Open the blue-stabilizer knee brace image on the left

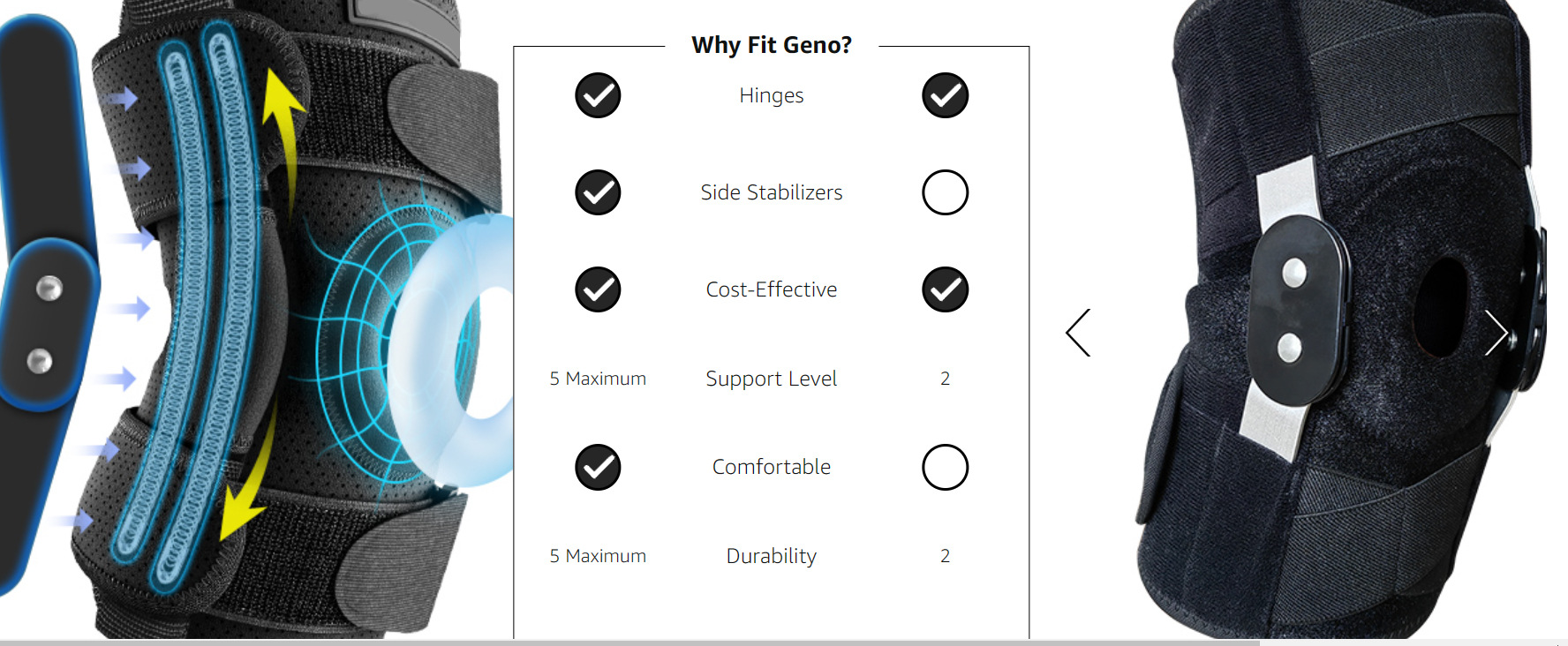click(256, 318)
